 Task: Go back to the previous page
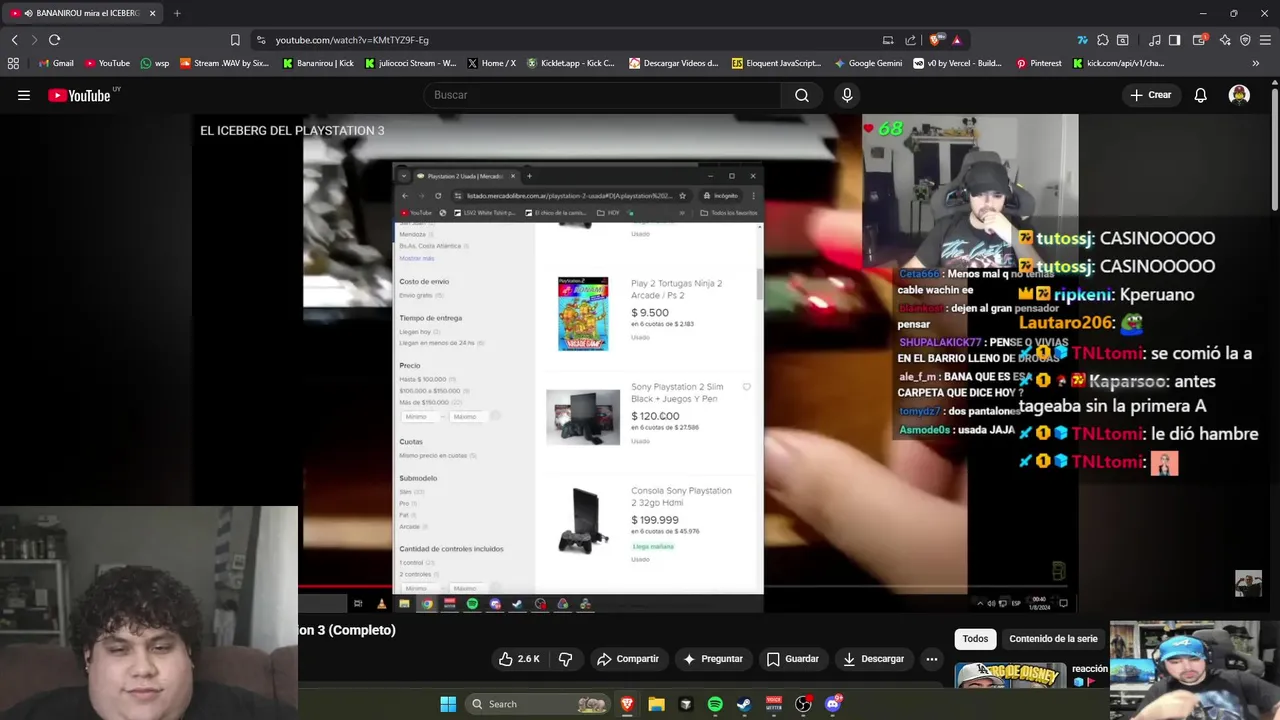tap(14, 40)
